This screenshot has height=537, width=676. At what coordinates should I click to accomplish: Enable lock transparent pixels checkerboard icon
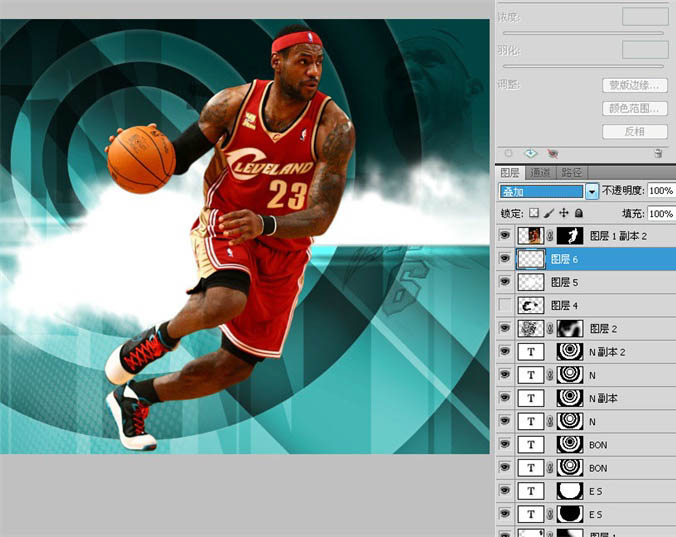(x=534, y=213)
